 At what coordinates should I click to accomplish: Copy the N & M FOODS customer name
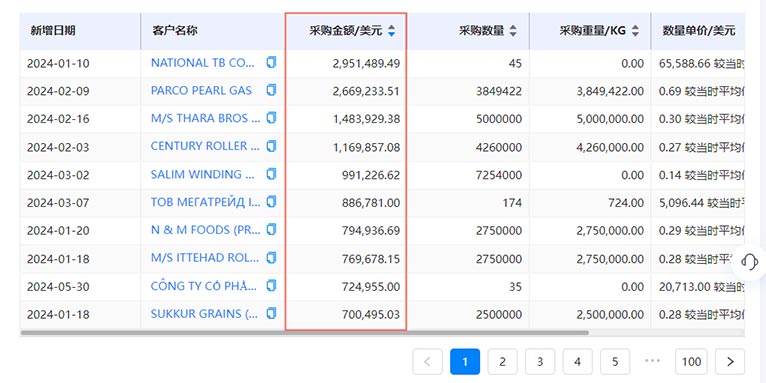coord(271,230)
